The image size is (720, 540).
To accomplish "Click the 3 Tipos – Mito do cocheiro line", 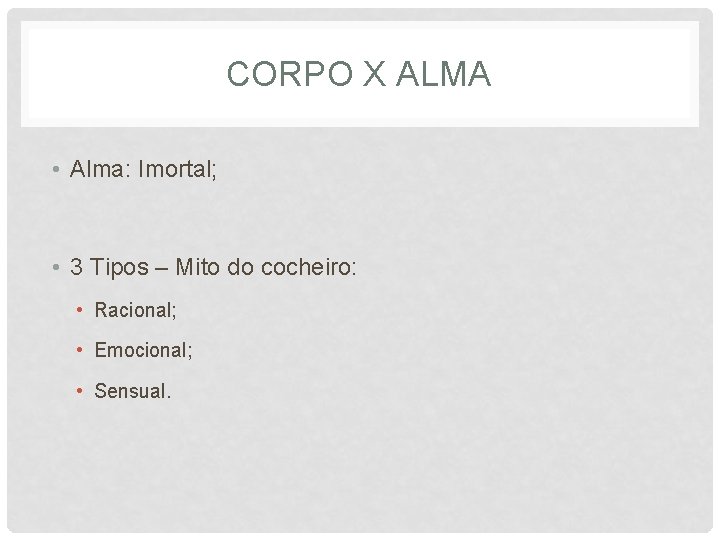I will (x=213, y=267).
